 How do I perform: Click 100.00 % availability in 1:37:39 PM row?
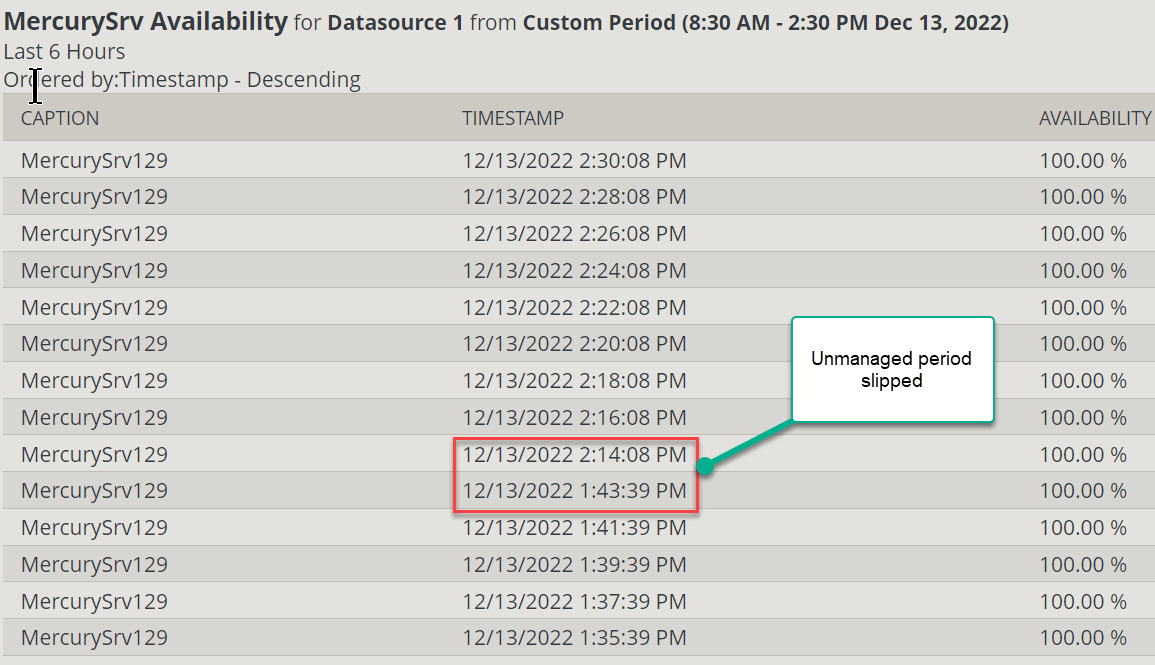point(1083,601)
